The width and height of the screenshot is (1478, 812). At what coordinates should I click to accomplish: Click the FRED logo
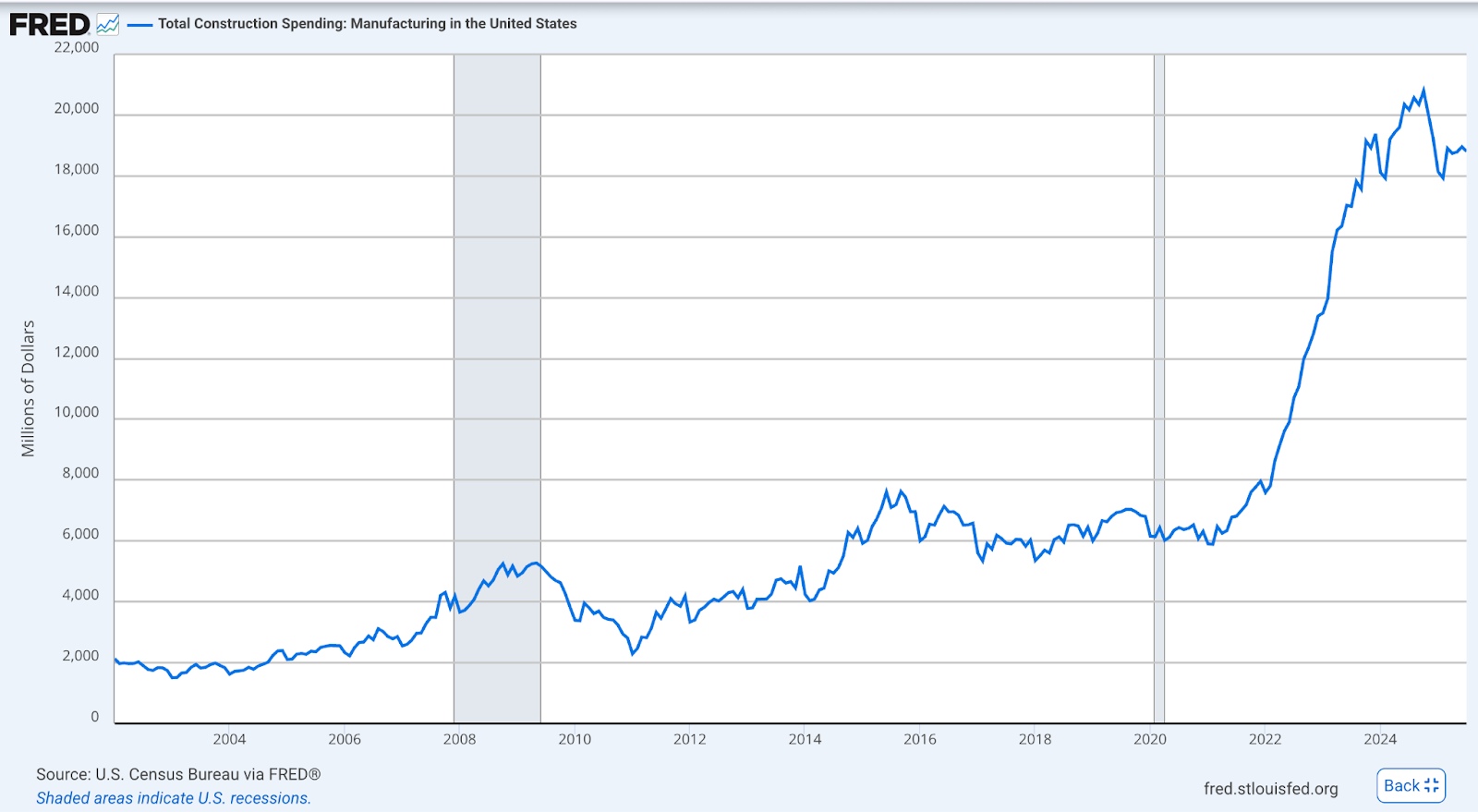click(x=50, y=25)
